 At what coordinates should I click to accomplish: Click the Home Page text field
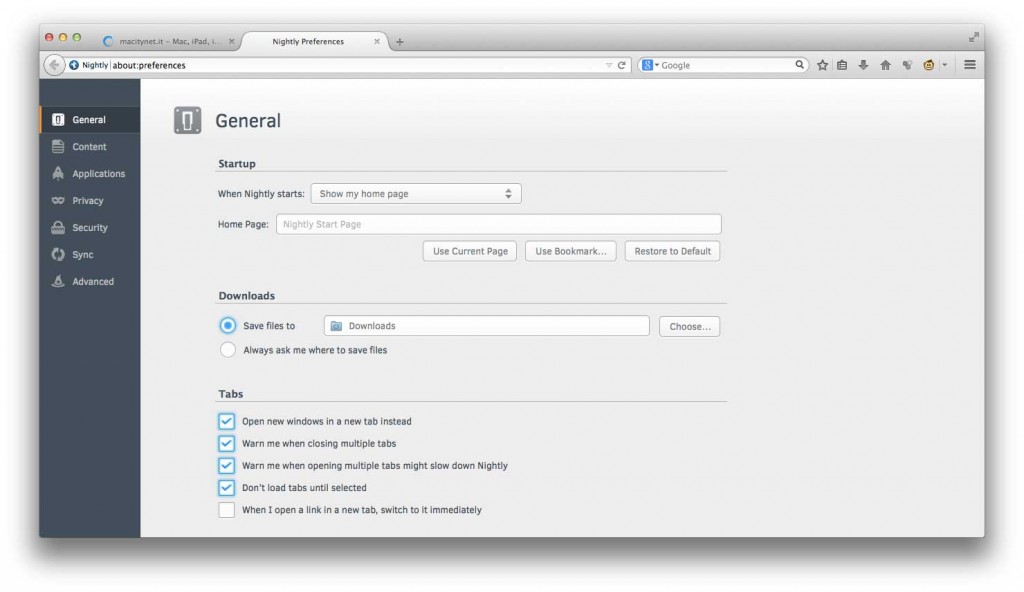[x=498, y=224]
